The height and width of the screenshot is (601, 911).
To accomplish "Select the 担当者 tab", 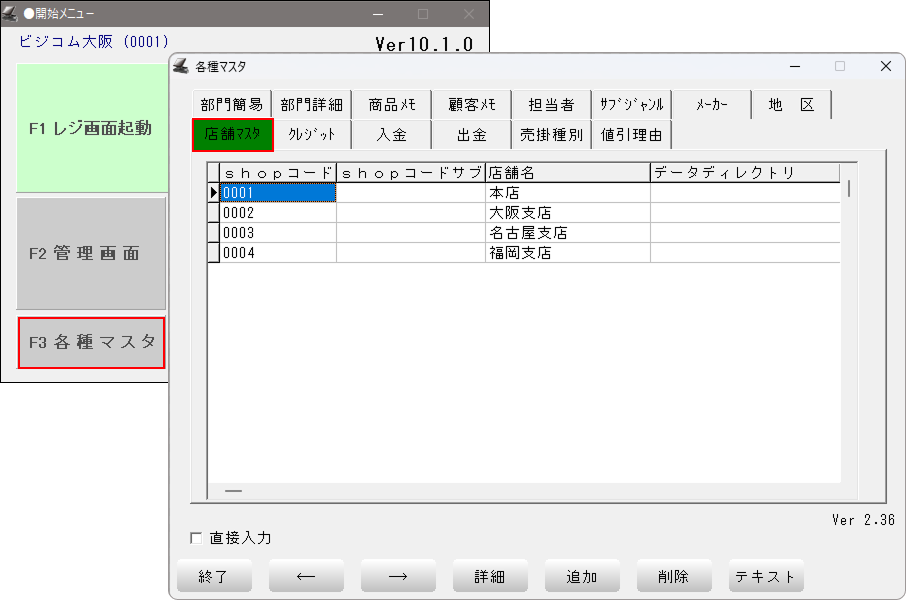I will point(551,105).
